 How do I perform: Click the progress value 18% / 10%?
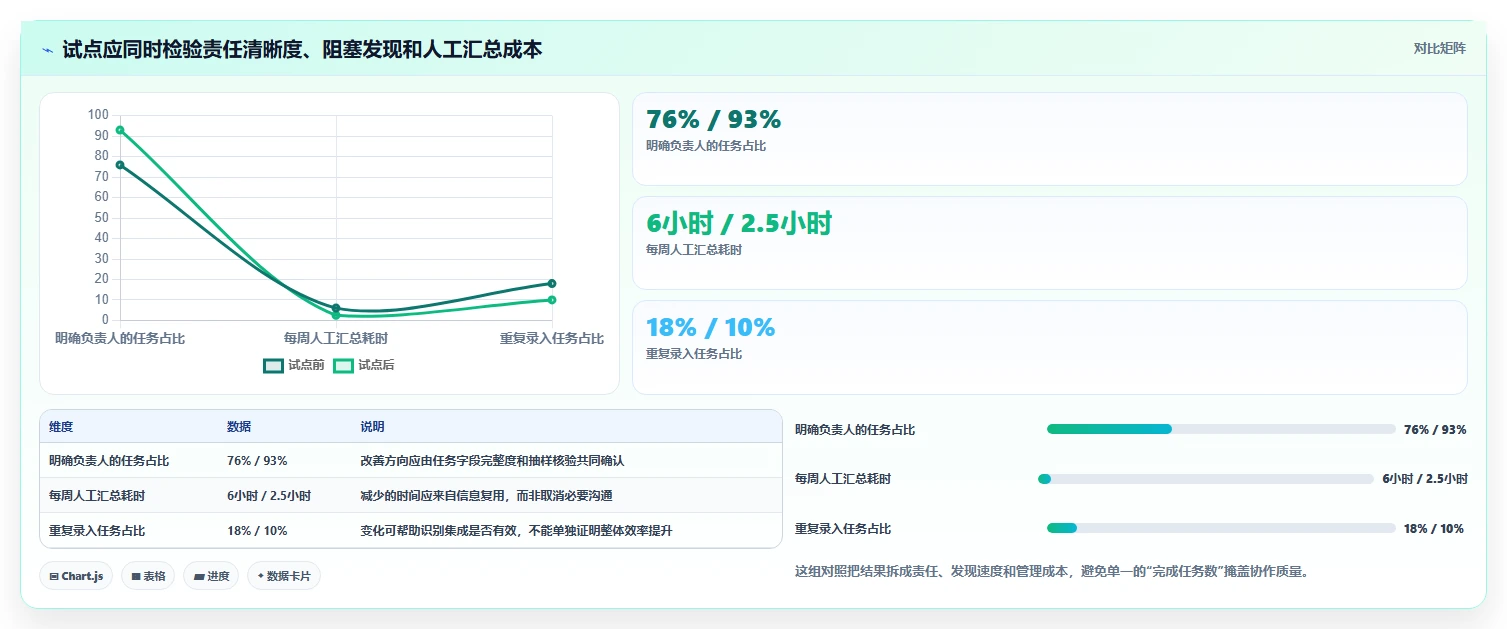(1434, 529)
